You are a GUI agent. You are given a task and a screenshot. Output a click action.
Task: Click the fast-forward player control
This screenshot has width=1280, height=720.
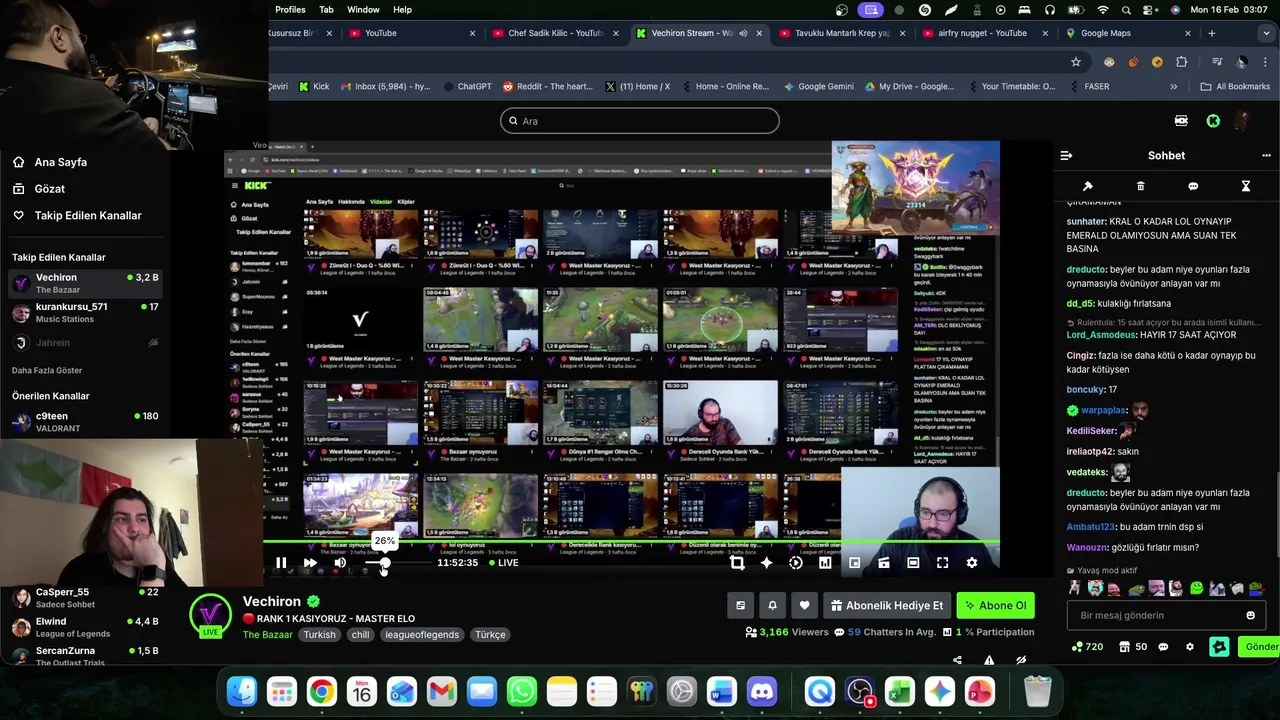(x=310, y=563)
